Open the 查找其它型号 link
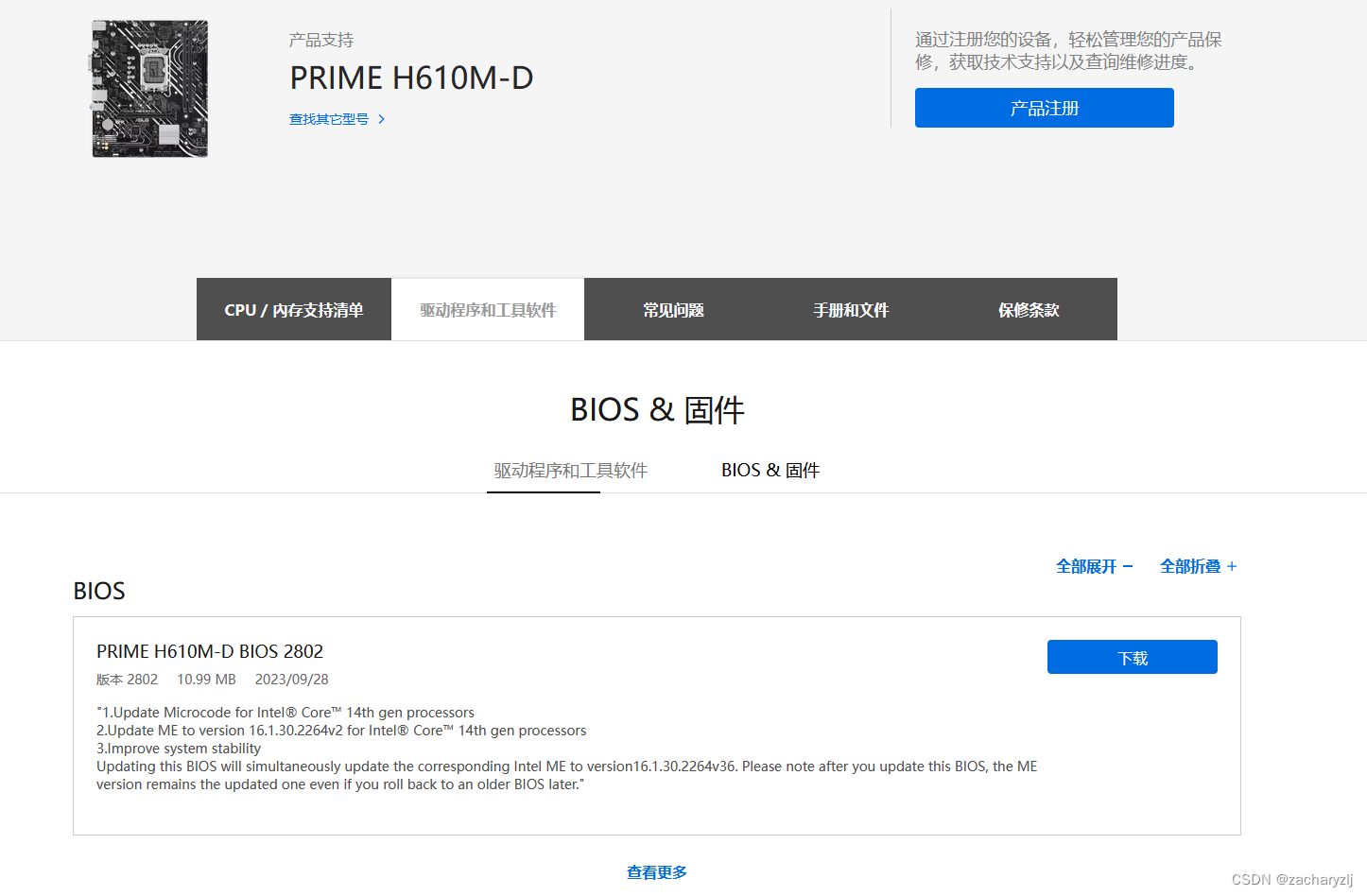The width and height of the screenshot is (1367, 896). coord(329,119)
